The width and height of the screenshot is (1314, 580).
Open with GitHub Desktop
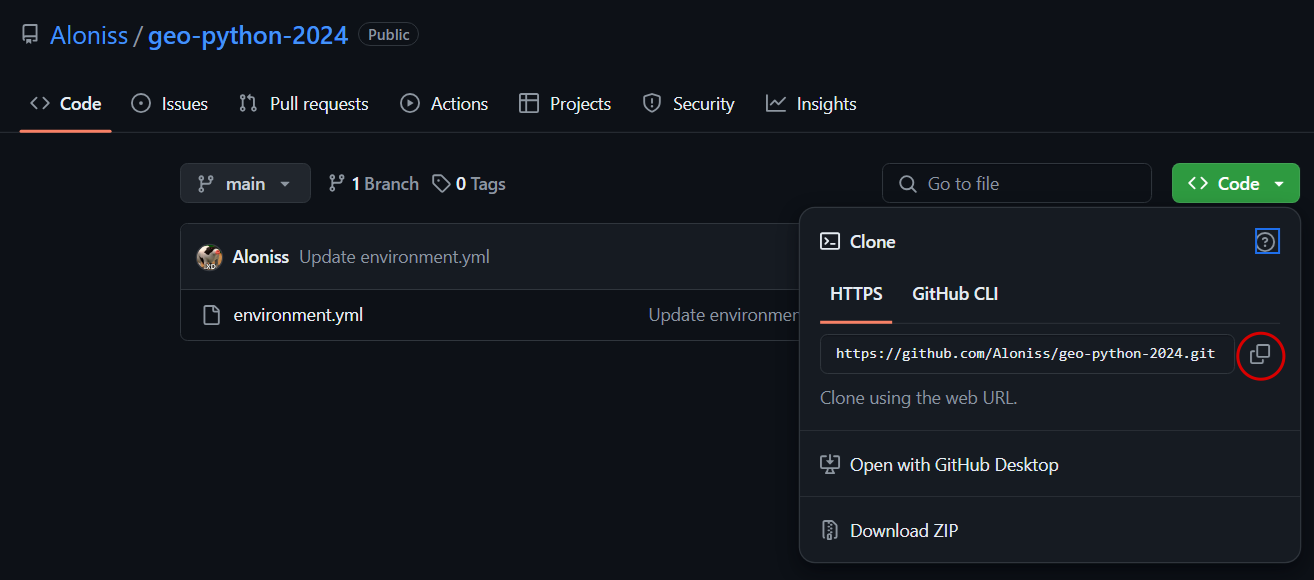953,464
